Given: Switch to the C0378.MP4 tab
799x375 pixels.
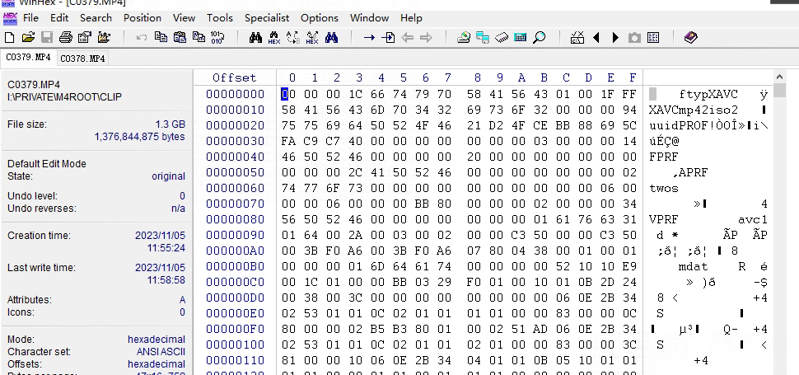Looking at the screenshot, I should tap(83, 59).
